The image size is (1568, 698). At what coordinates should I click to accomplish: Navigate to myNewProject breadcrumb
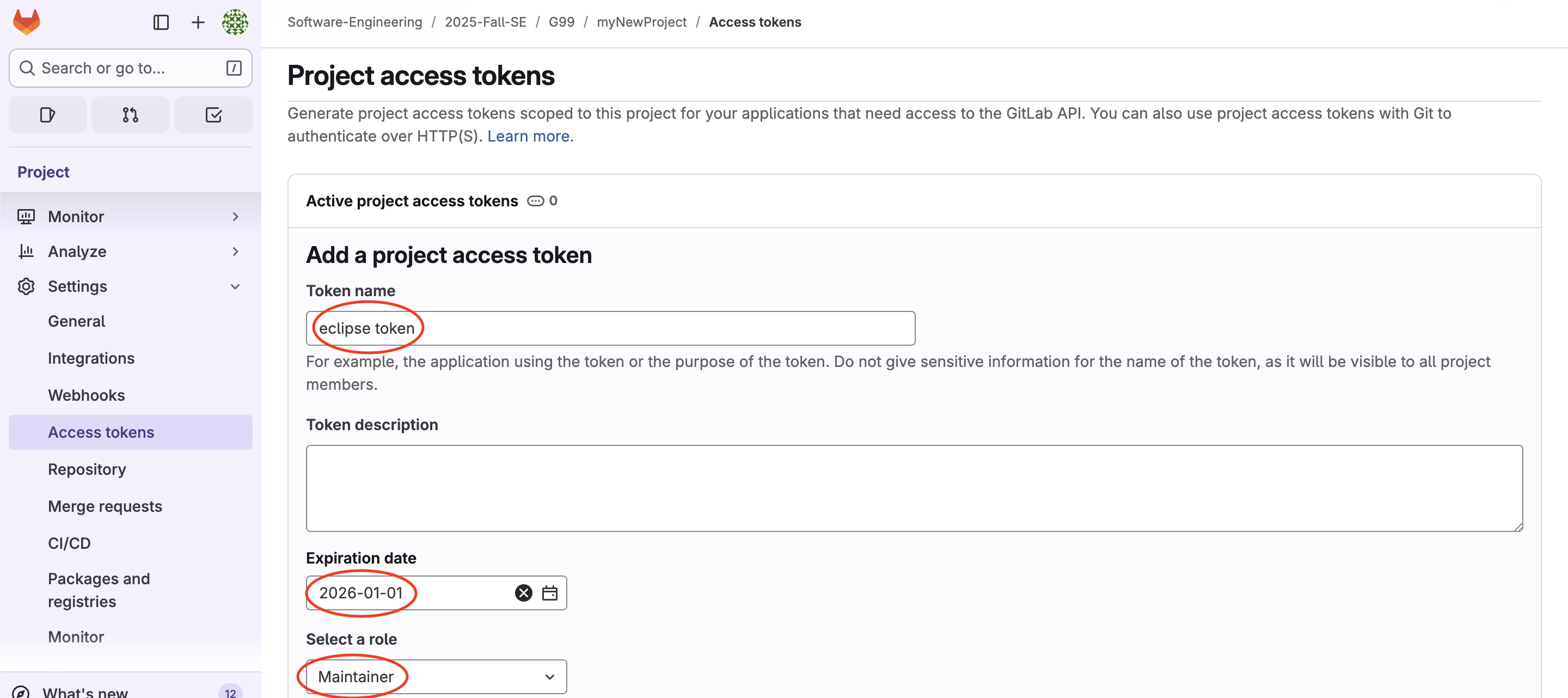[641, 22]
